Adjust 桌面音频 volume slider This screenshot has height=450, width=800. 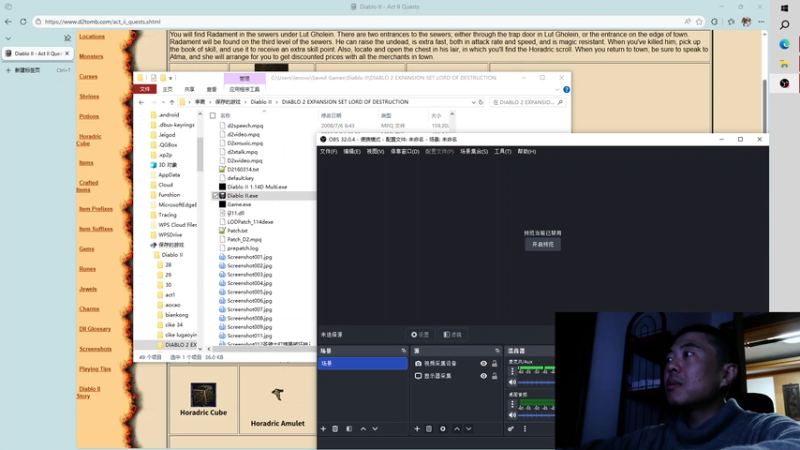point(537,415)
